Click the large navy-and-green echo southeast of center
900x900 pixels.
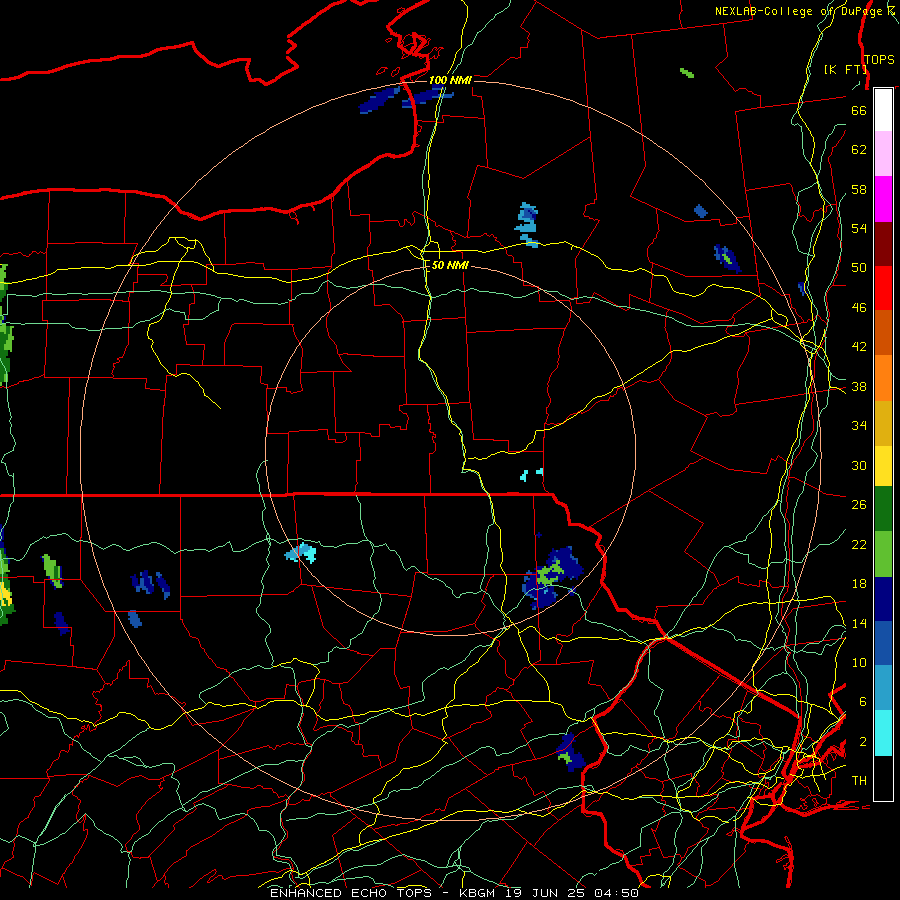click(552, 577)
